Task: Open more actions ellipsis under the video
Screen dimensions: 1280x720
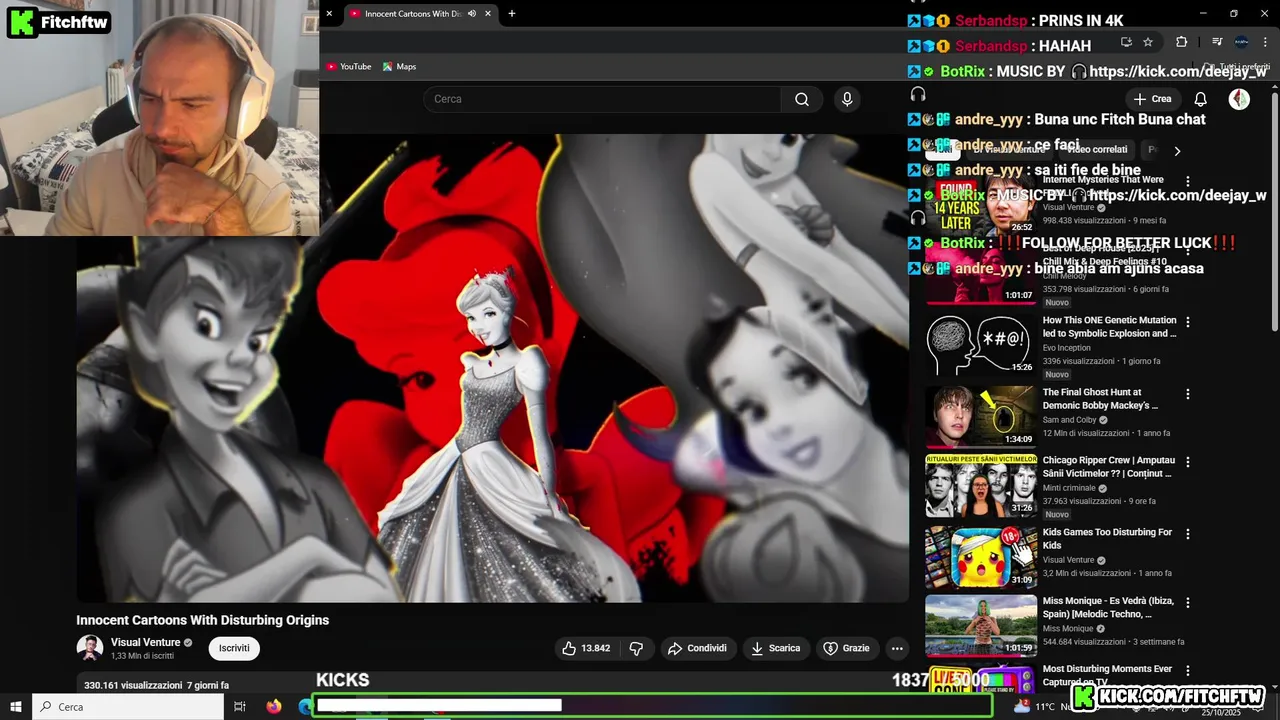Action: [x=897, y=648]
